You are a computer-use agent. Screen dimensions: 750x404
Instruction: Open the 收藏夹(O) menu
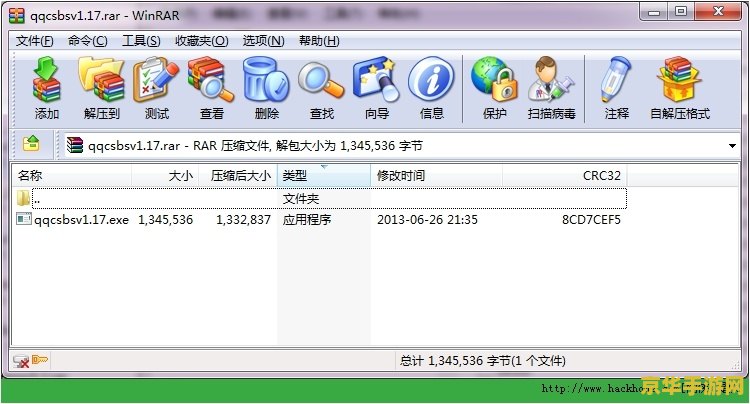tap(201, 41)
